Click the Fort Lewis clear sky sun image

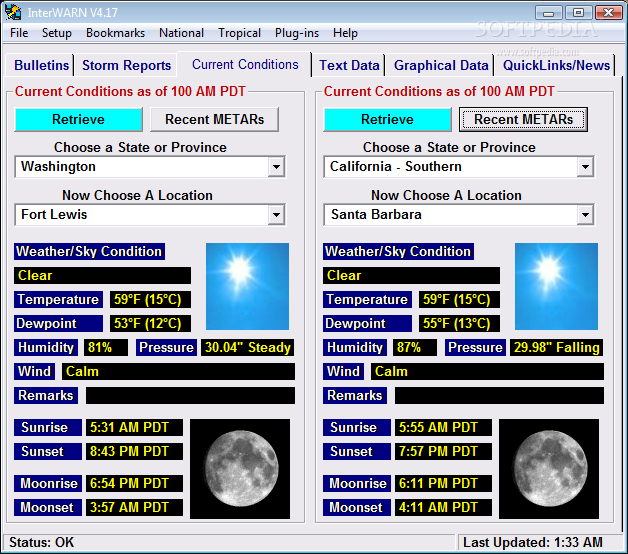[x=247, y=286]
